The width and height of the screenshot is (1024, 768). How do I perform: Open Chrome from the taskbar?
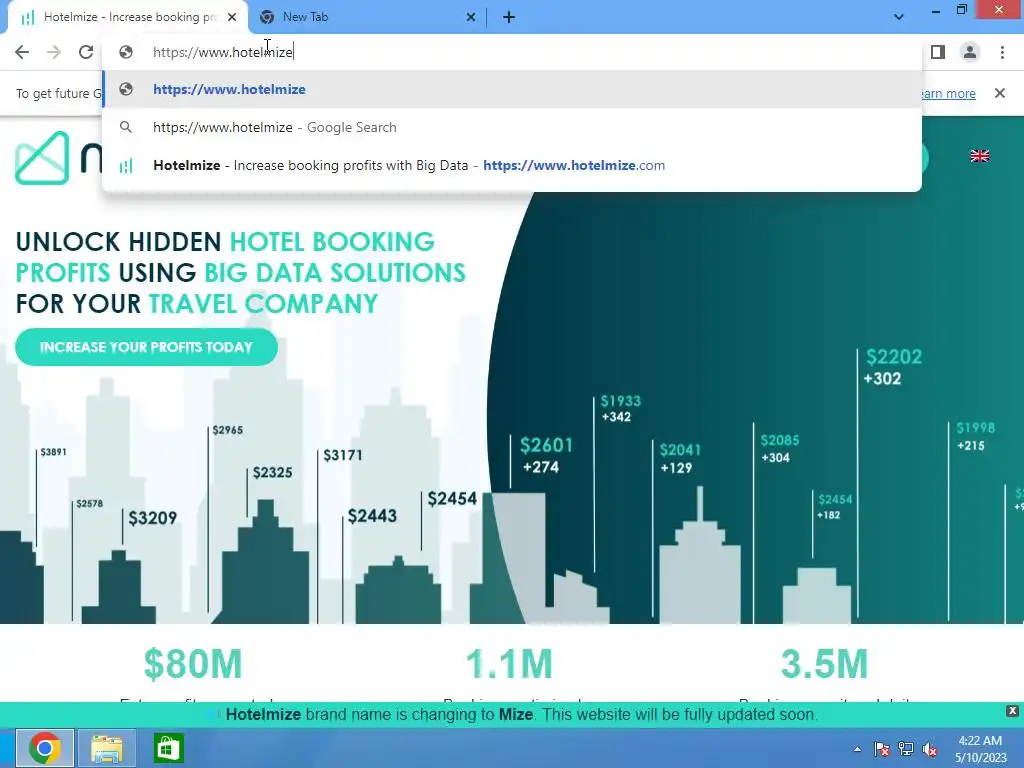tap(44, 748)
